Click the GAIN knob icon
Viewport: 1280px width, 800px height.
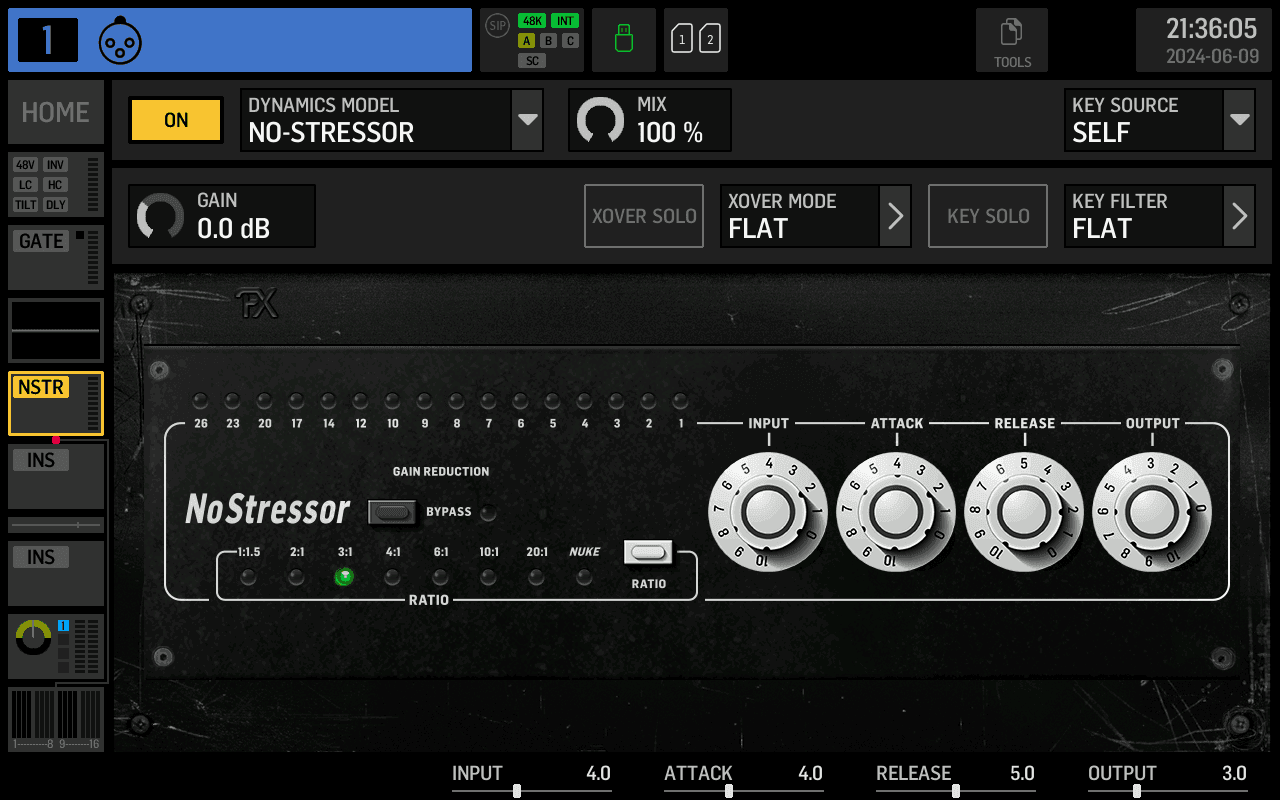point(160,216)
